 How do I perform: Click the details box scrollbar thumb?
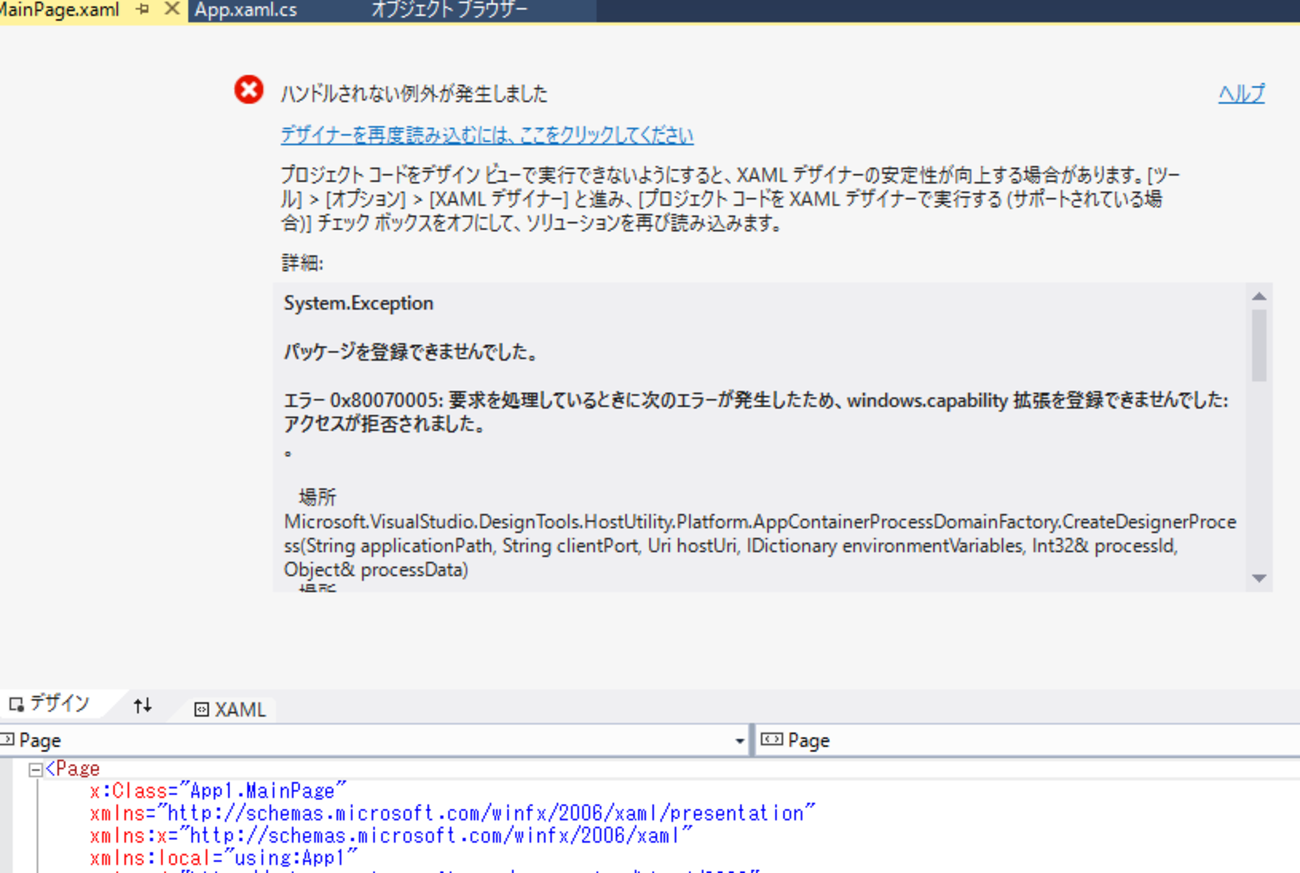pos(1259,345)
